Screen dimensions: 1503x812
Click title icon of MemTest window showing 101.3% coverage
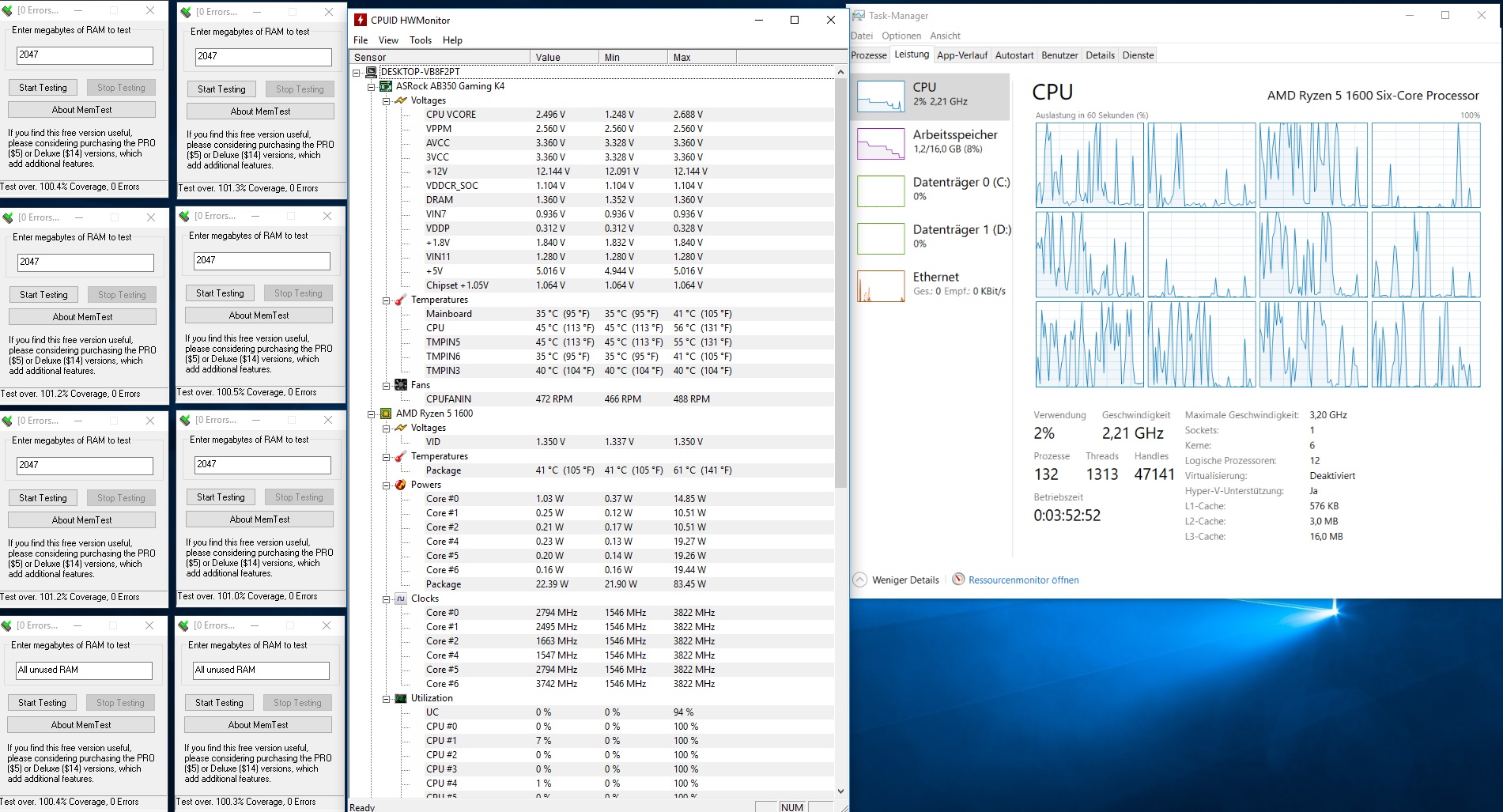186,12
